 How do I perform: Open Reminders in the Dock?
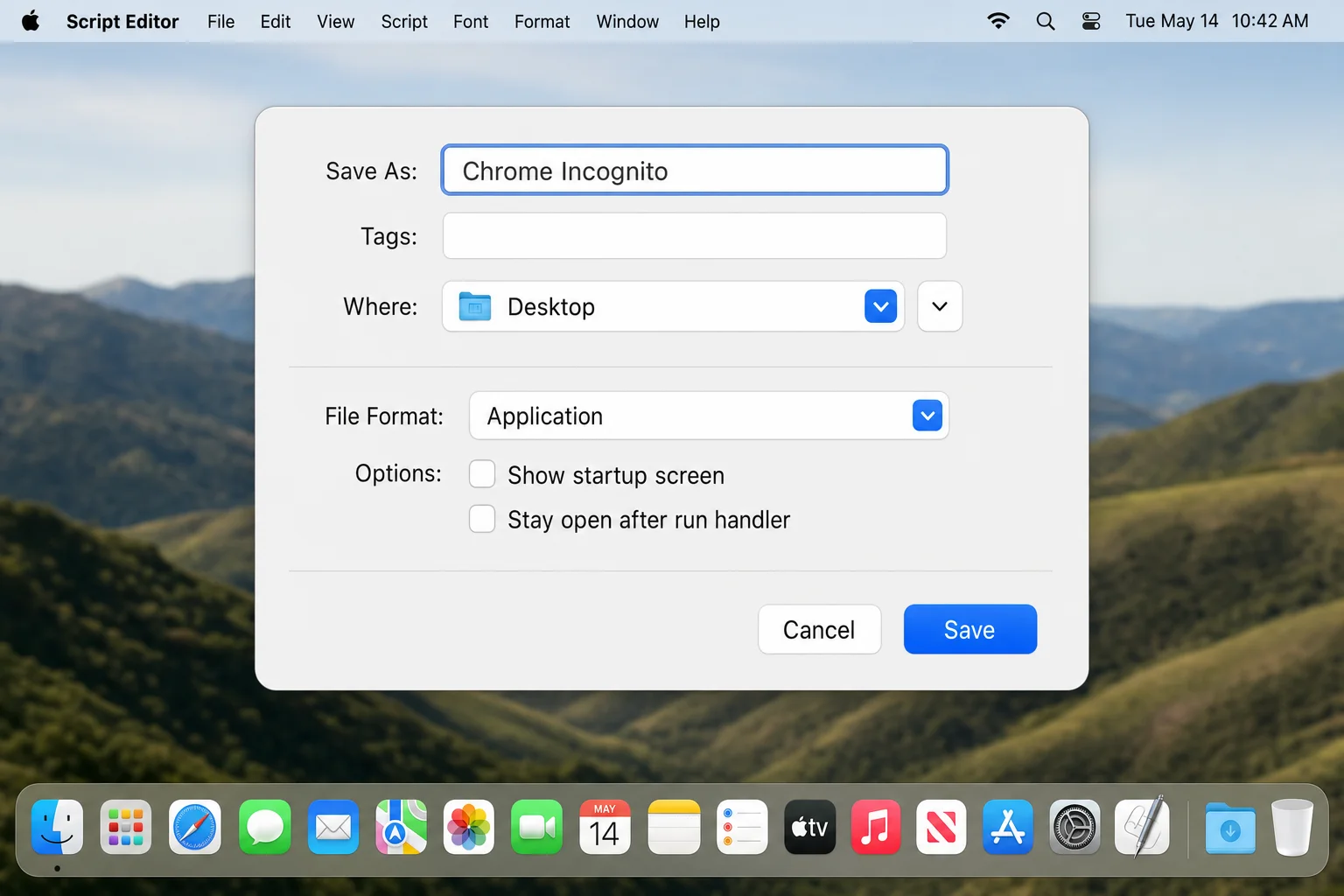(x=742, y=827)
